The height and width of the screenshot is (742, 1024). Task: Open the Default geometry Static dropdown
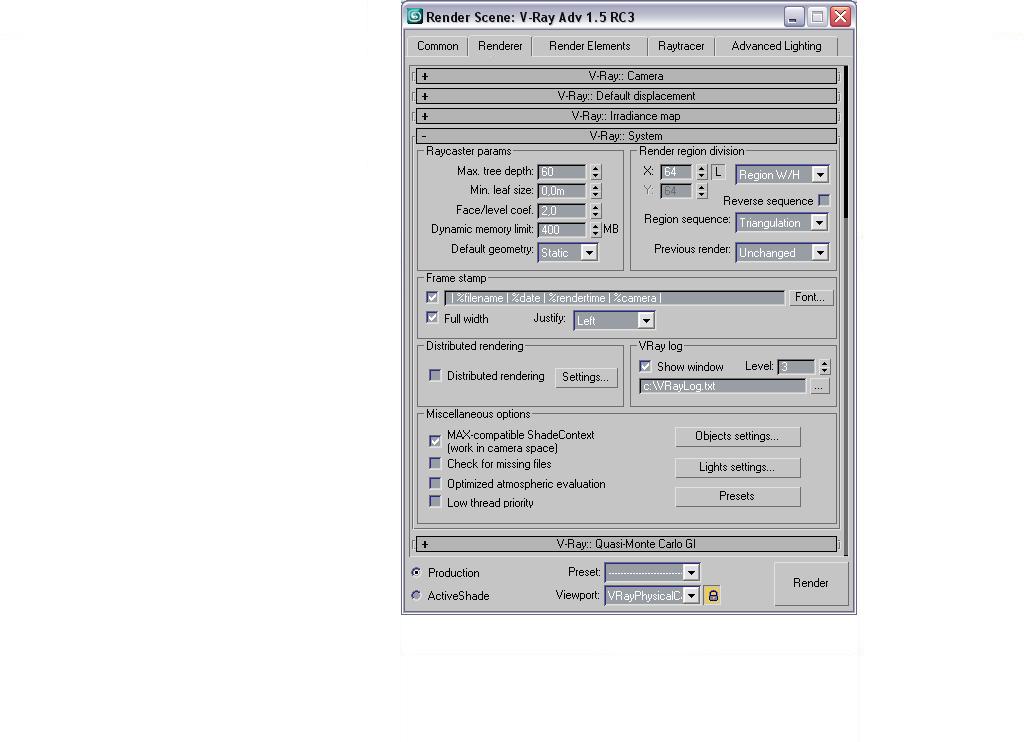pyautogui.click(x=568, y=253)
